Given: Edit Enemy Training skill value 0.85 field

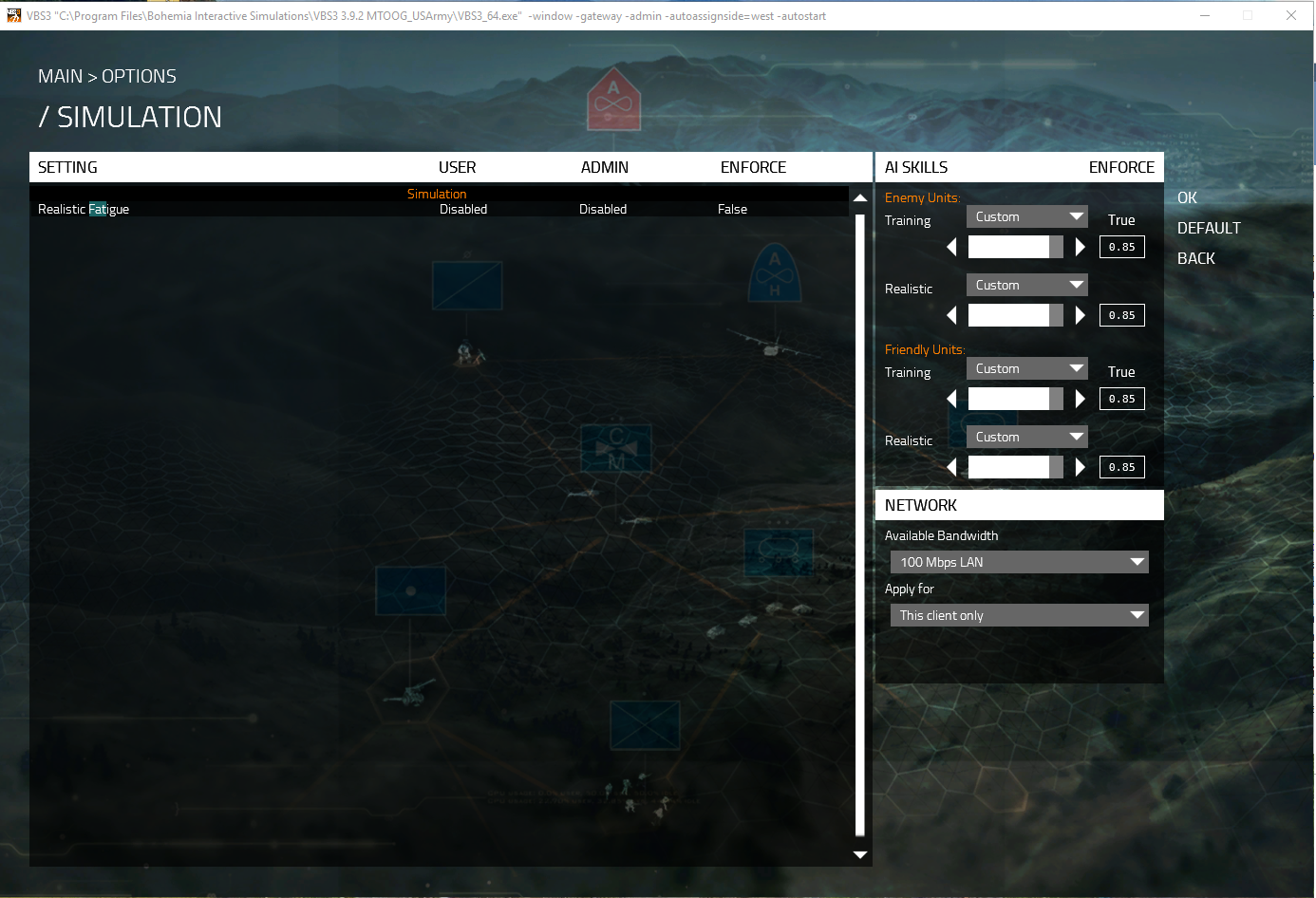Looking at the screenshot, I should click(1122, 247).
